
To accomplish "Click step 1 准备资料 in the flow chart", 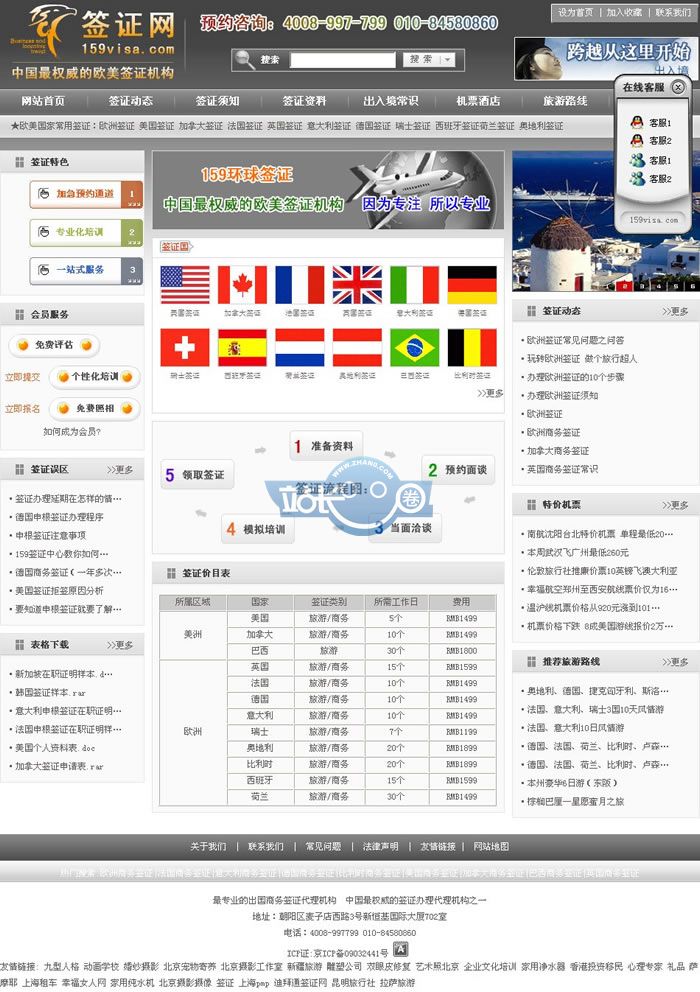I will click(326, 446).
